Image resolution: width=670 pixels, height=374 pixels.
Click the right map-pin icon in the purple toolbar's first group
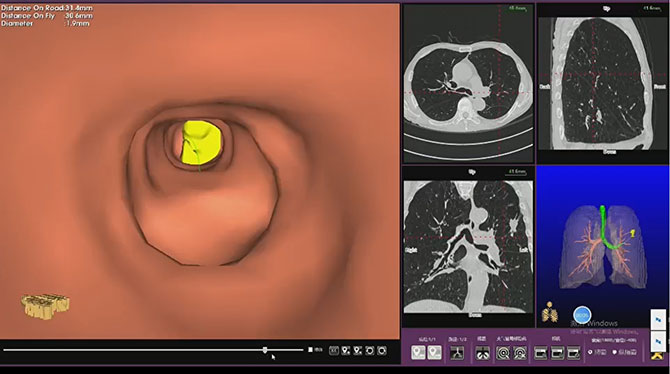[435, 352]
